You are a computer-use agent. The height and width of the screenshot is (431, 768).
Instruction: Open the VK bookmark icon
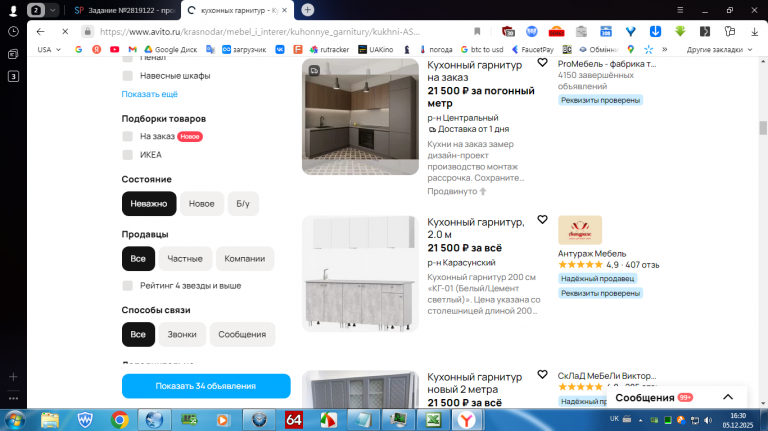[x=280, y=49]
